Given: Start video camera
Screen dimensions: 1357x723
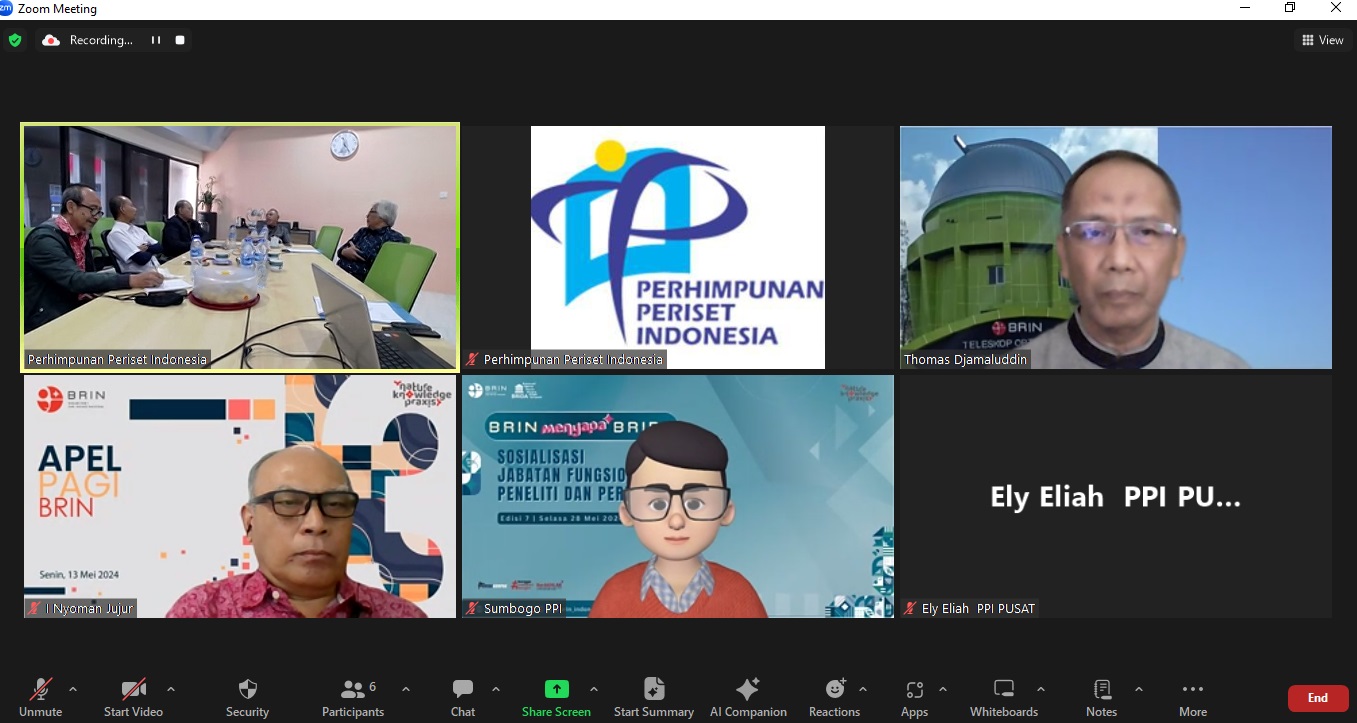Looking at the screenshot, I should 133,697.
